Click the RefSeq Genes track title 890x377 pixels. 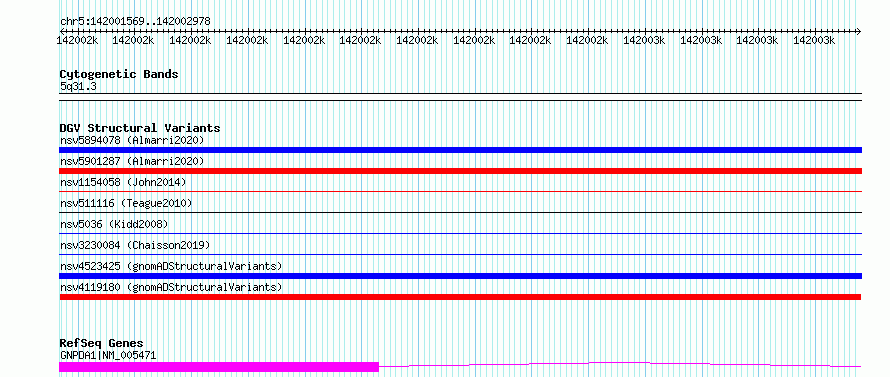click(x=101, y=343)
